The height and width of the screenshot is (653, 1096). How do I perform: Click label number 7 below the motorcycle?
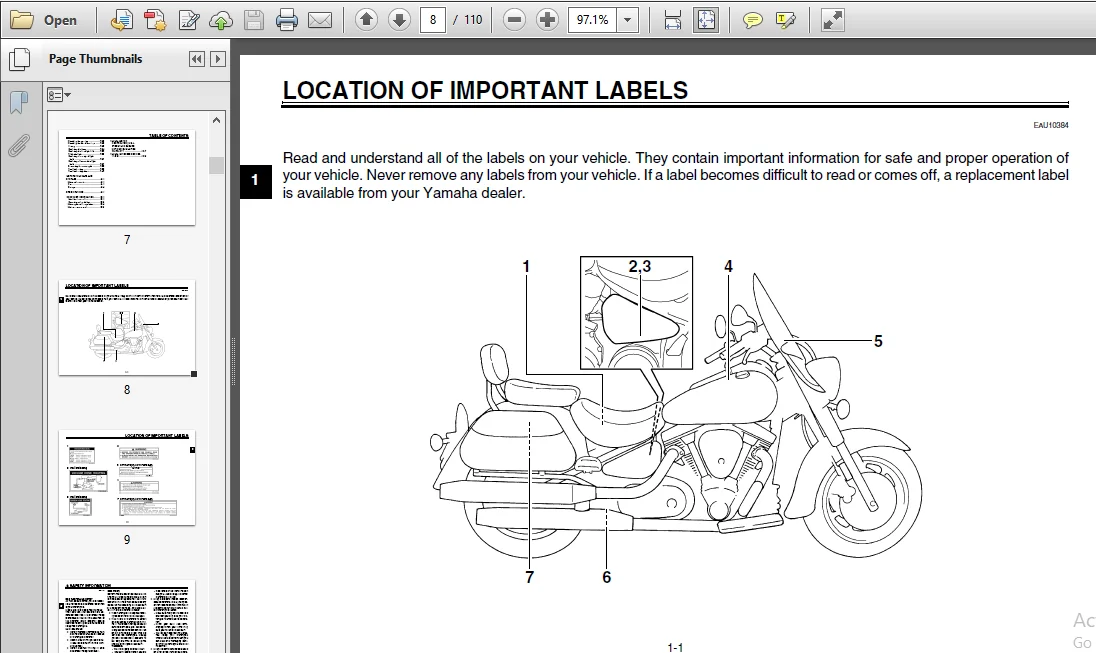530,577
